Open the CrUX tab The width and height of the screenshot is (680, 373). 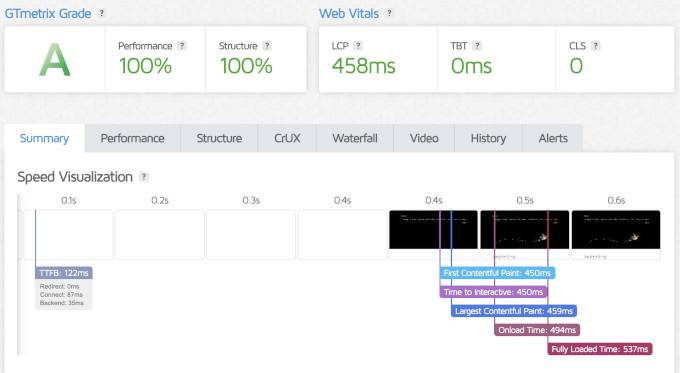[287, 138]
